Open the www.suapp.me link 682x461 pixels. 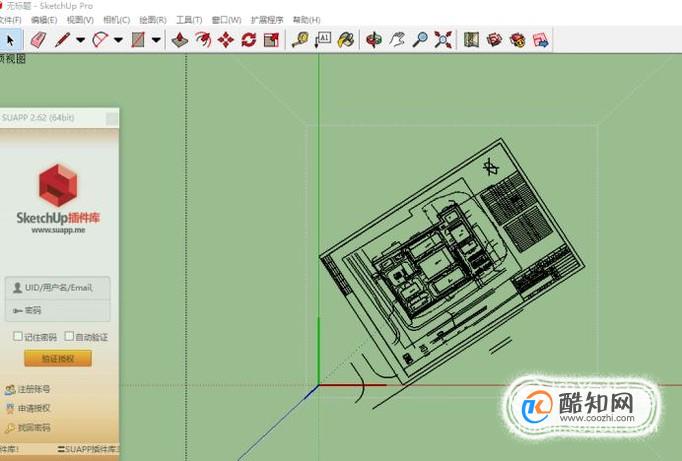coord(58,230)
